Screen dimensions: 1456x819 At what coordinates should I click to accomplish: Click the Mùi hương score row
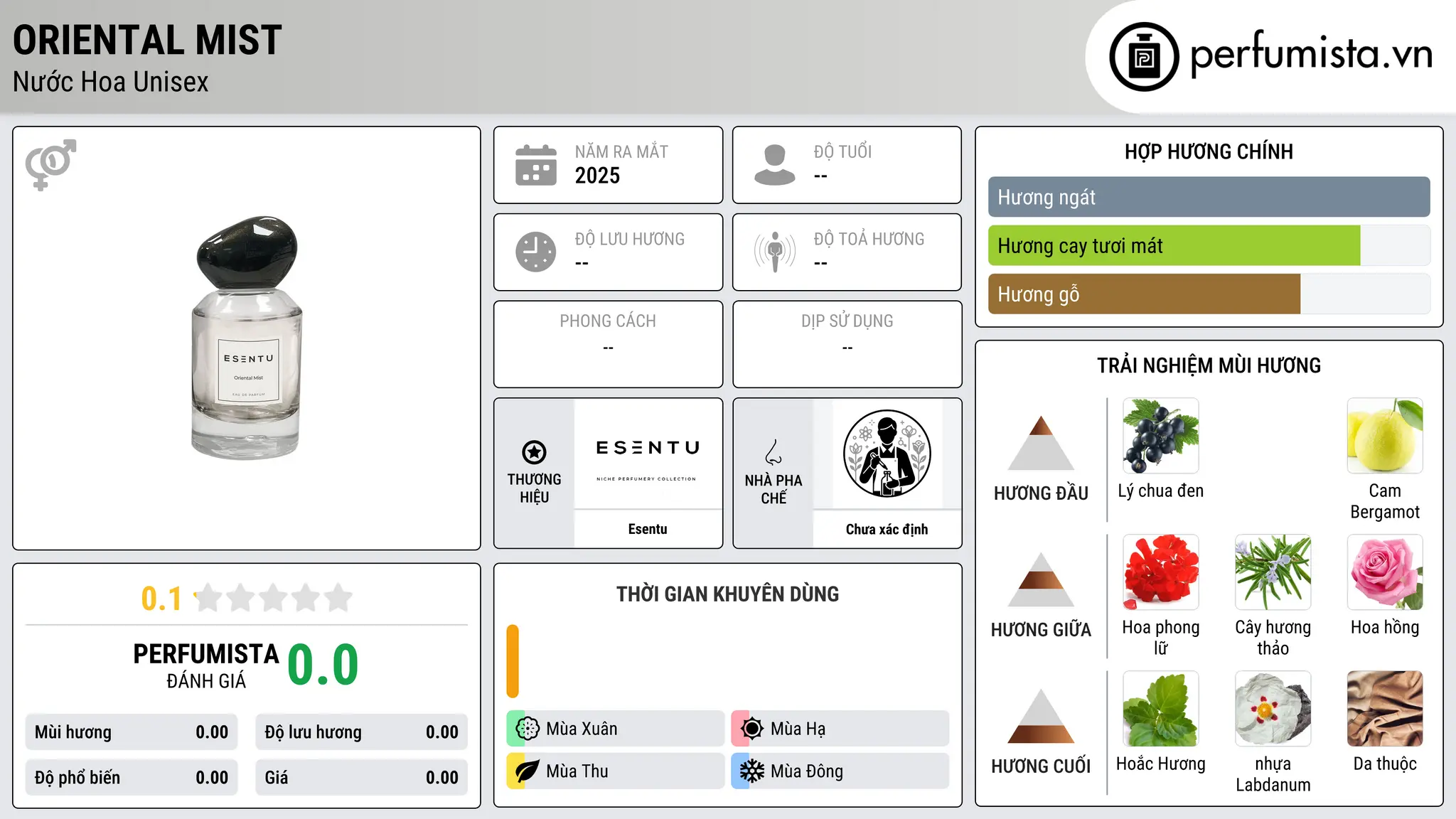(132, 732)
